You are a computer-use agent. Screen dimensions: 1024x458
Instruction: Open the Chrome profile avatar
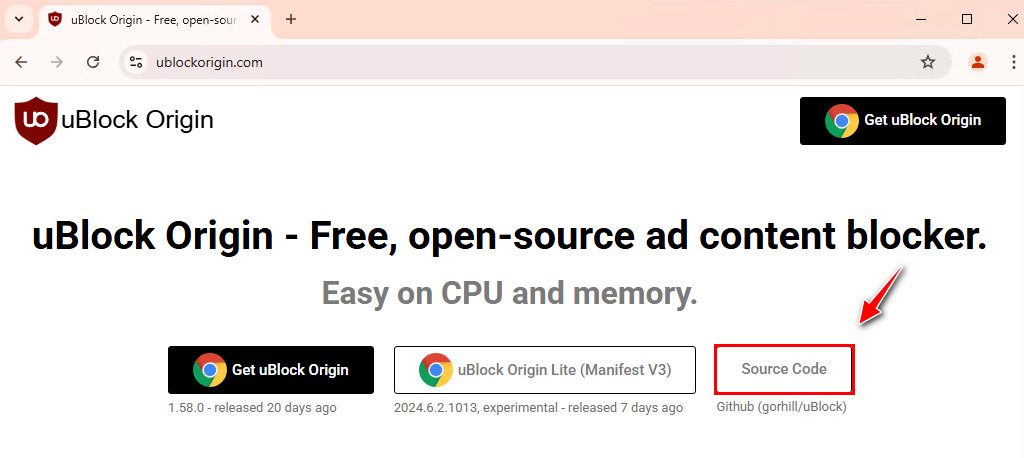[978, 62]
